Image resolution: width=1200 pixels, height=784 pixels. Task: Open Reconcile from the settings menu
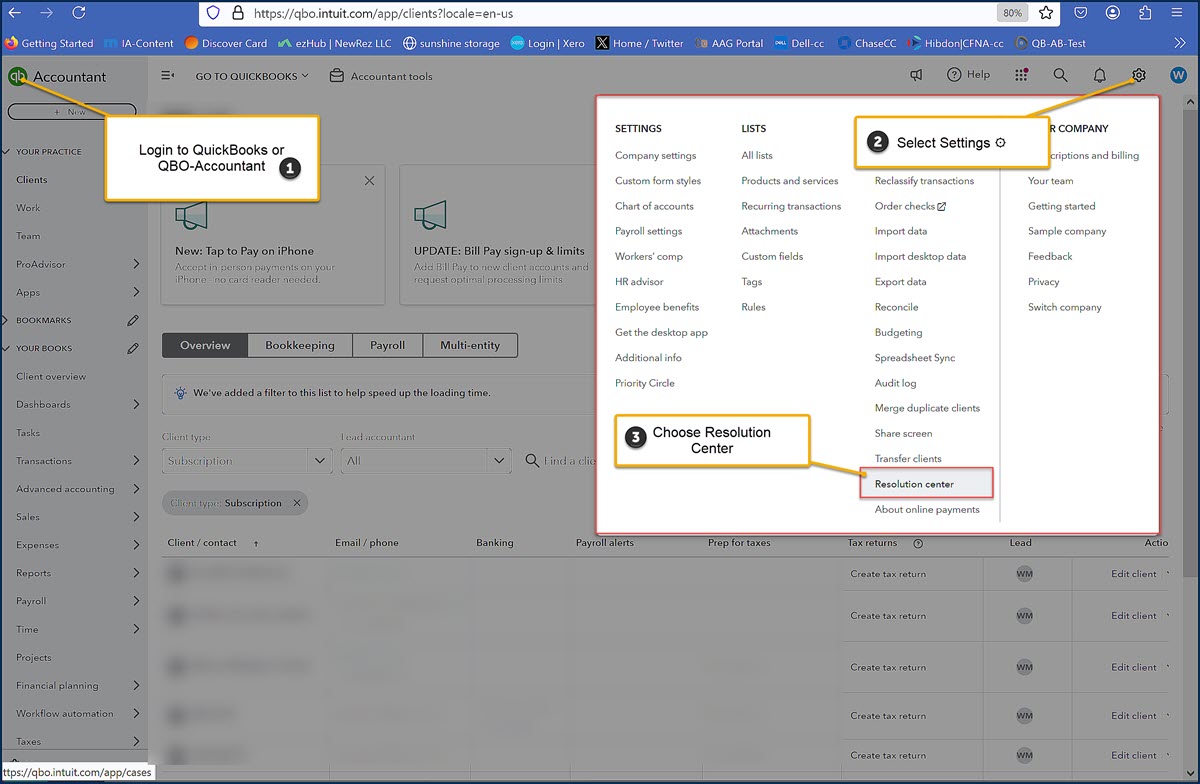[896, 307]
